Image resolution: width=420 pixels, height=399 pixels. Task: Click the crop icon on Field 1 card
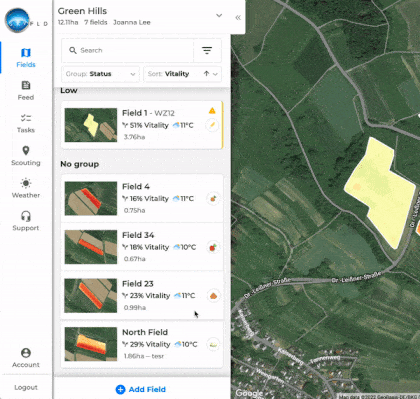pos(212,125)
